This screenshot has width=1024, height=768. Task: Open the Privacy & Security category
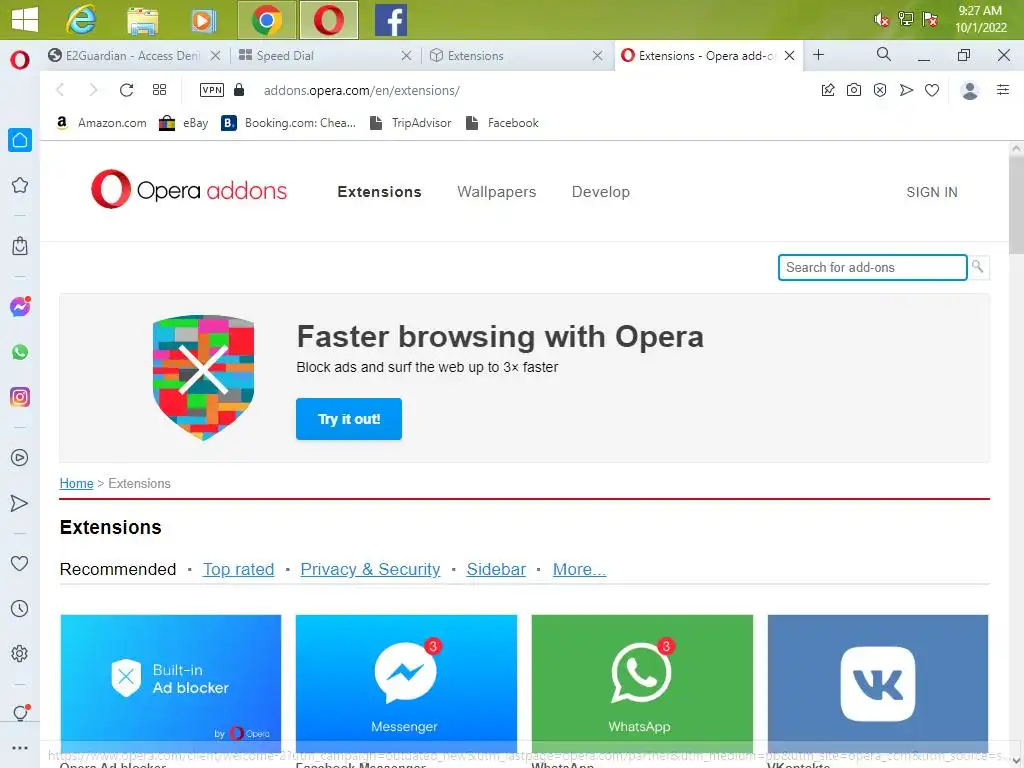[x=370, y=569]
